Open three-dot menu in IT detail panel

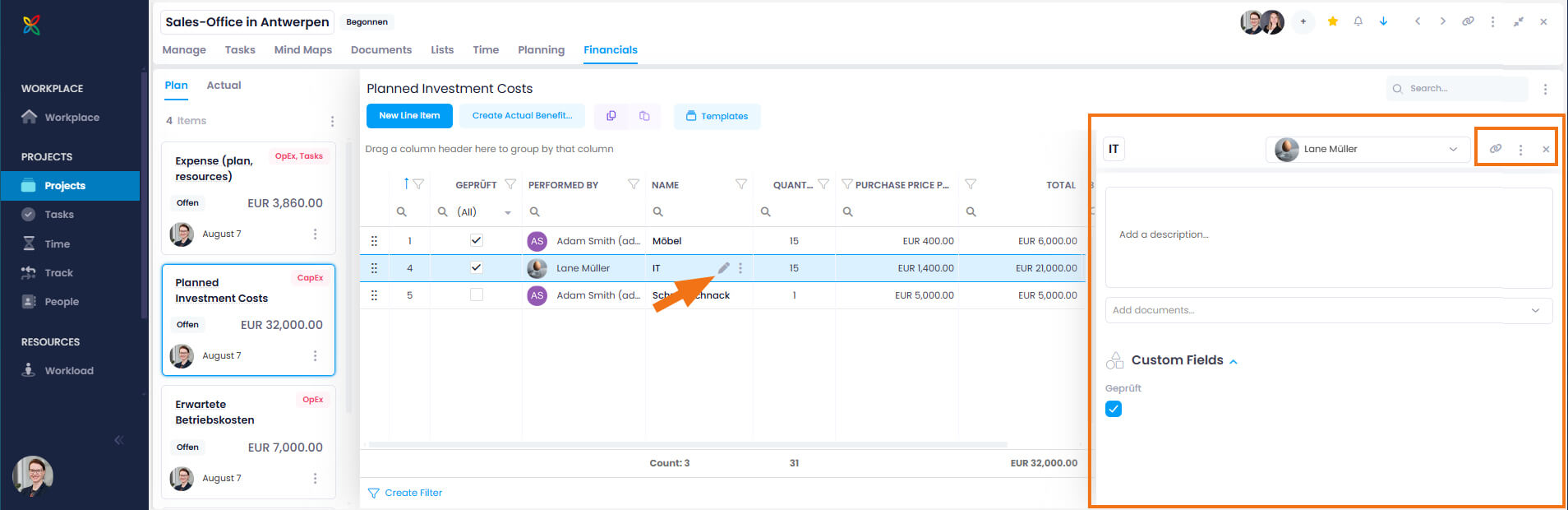click(x=1521, y=150)
